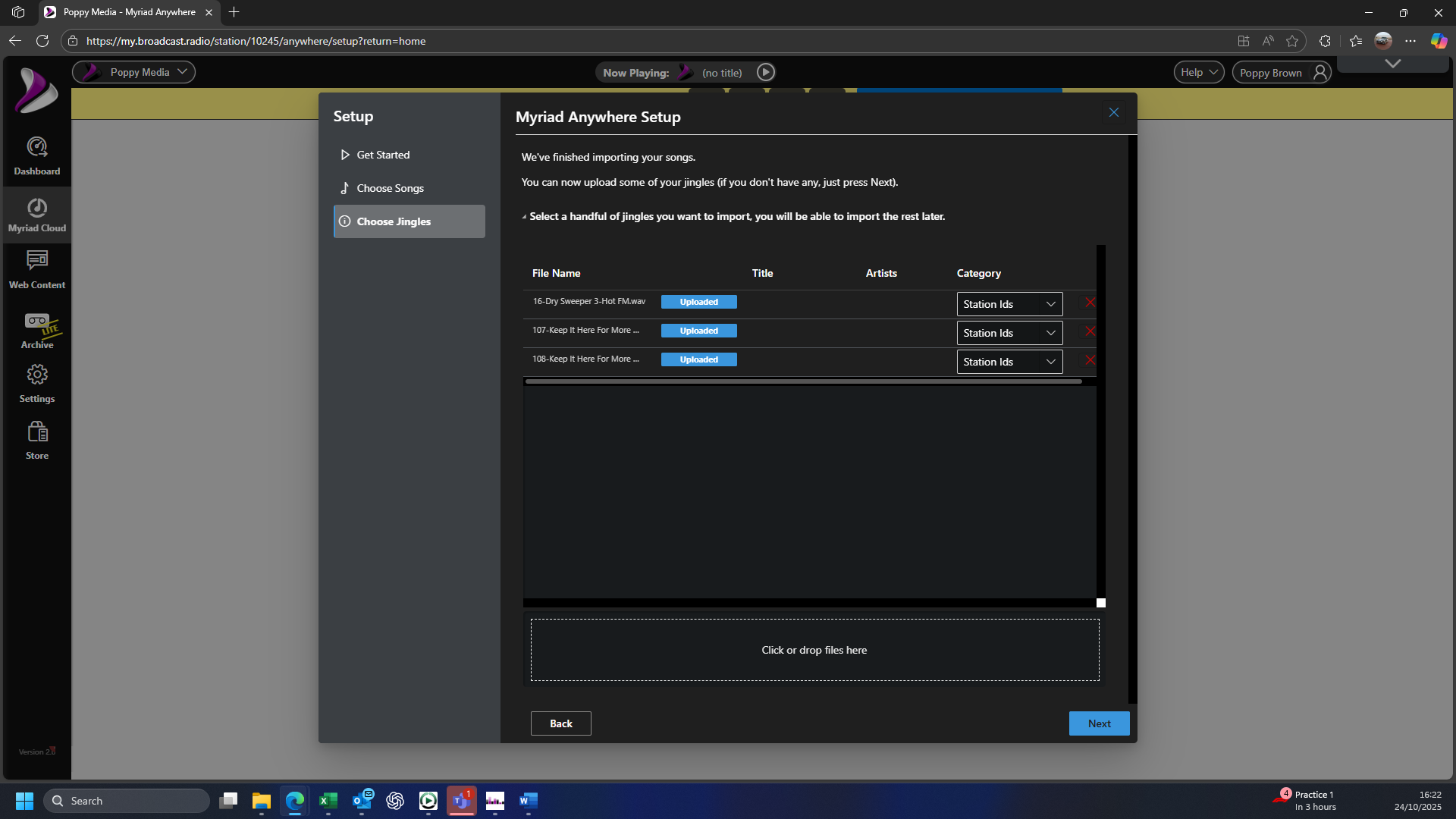Click the file drop zone to upload
Image resolution: width=1456 pixels, height=819 pixels.
pyautogui.click(x=814, y=650)
